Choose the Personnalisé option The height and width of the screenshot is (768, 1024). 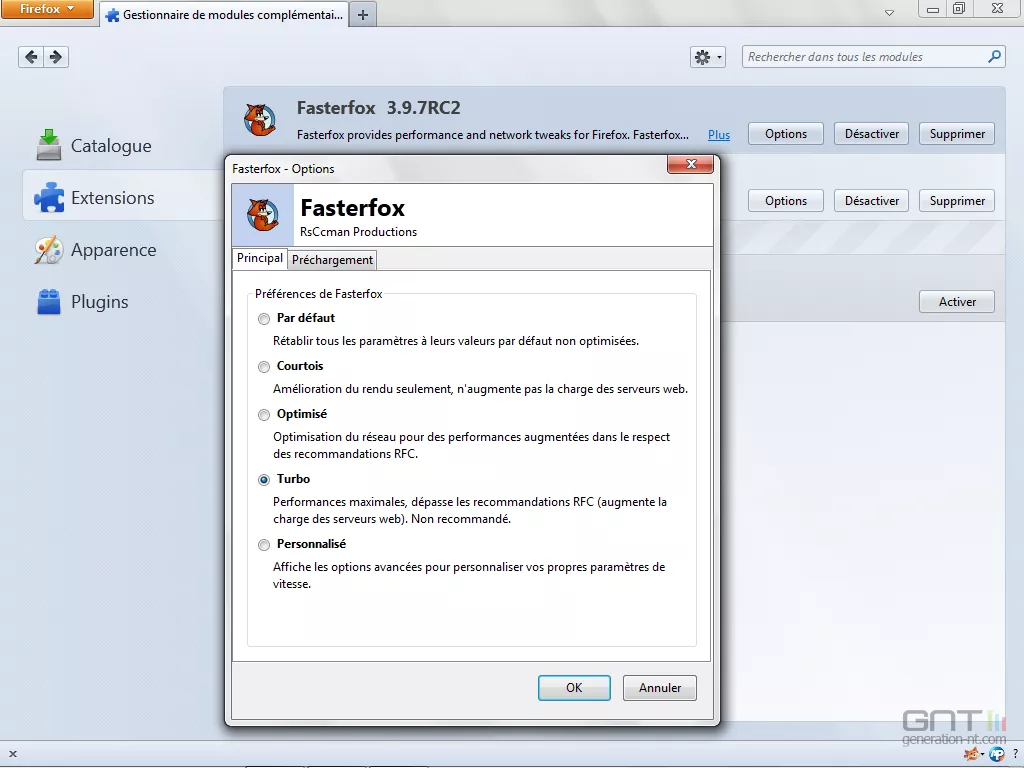(x=264, y=544)
